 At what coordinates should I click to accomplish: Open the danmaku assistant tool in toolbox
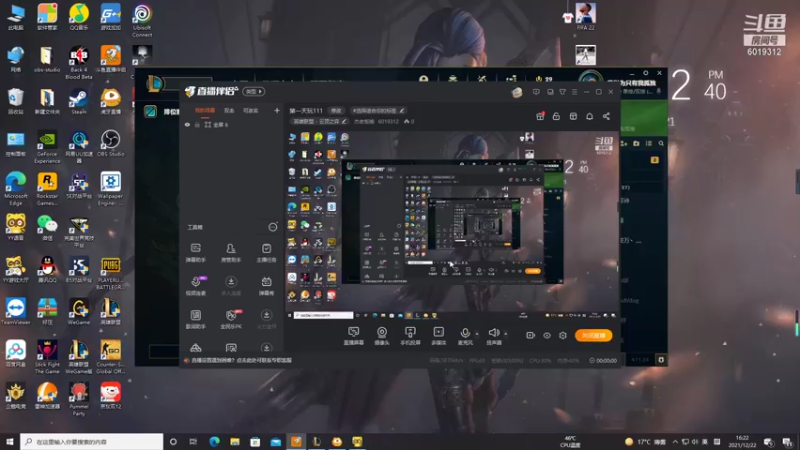click(195, 253)
